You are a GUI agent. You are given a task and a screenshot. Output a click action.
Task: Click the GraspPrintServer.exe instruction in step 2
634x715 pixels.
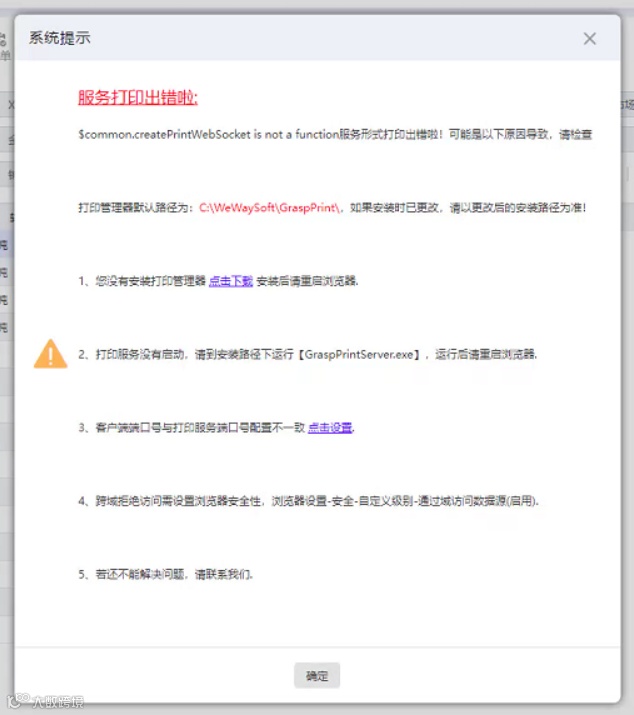click(x=308, y=354)
